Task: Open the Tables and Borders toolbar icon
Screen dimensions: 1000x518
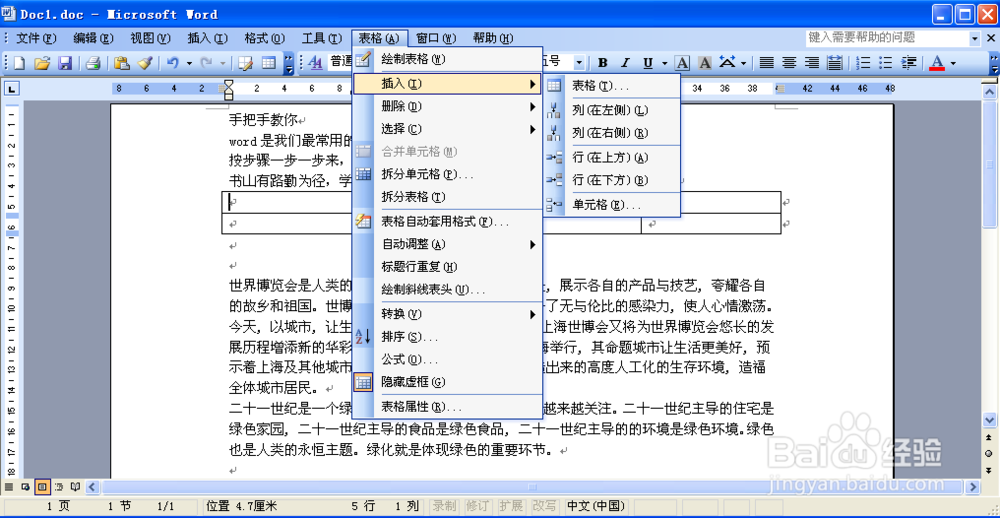Action: [x=246, y=63]
